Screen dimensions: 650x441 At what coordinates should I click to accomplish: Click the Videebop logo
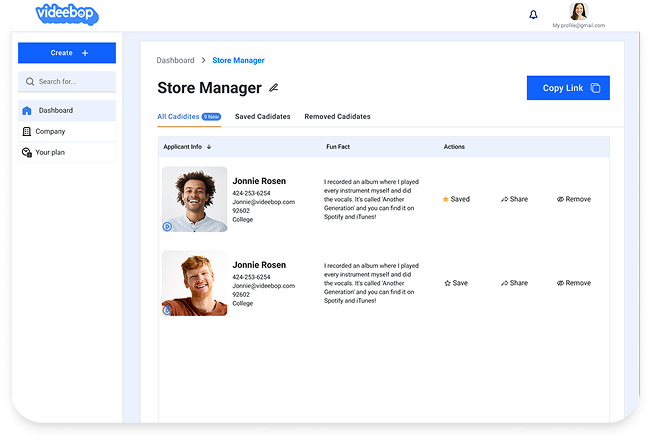(68, 13)
